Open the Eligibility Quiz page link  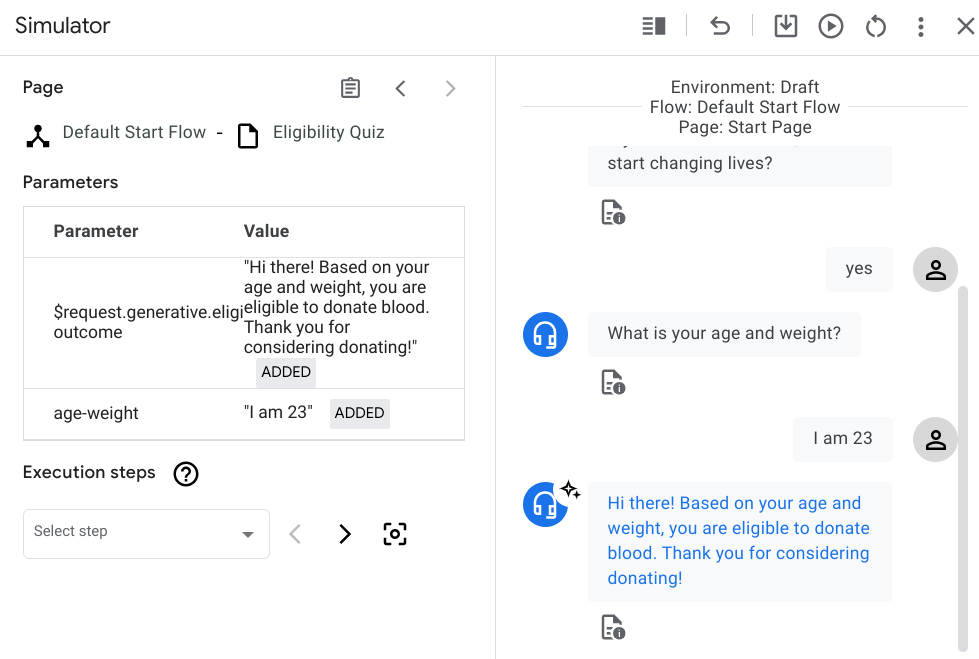[x=328, y=133]
